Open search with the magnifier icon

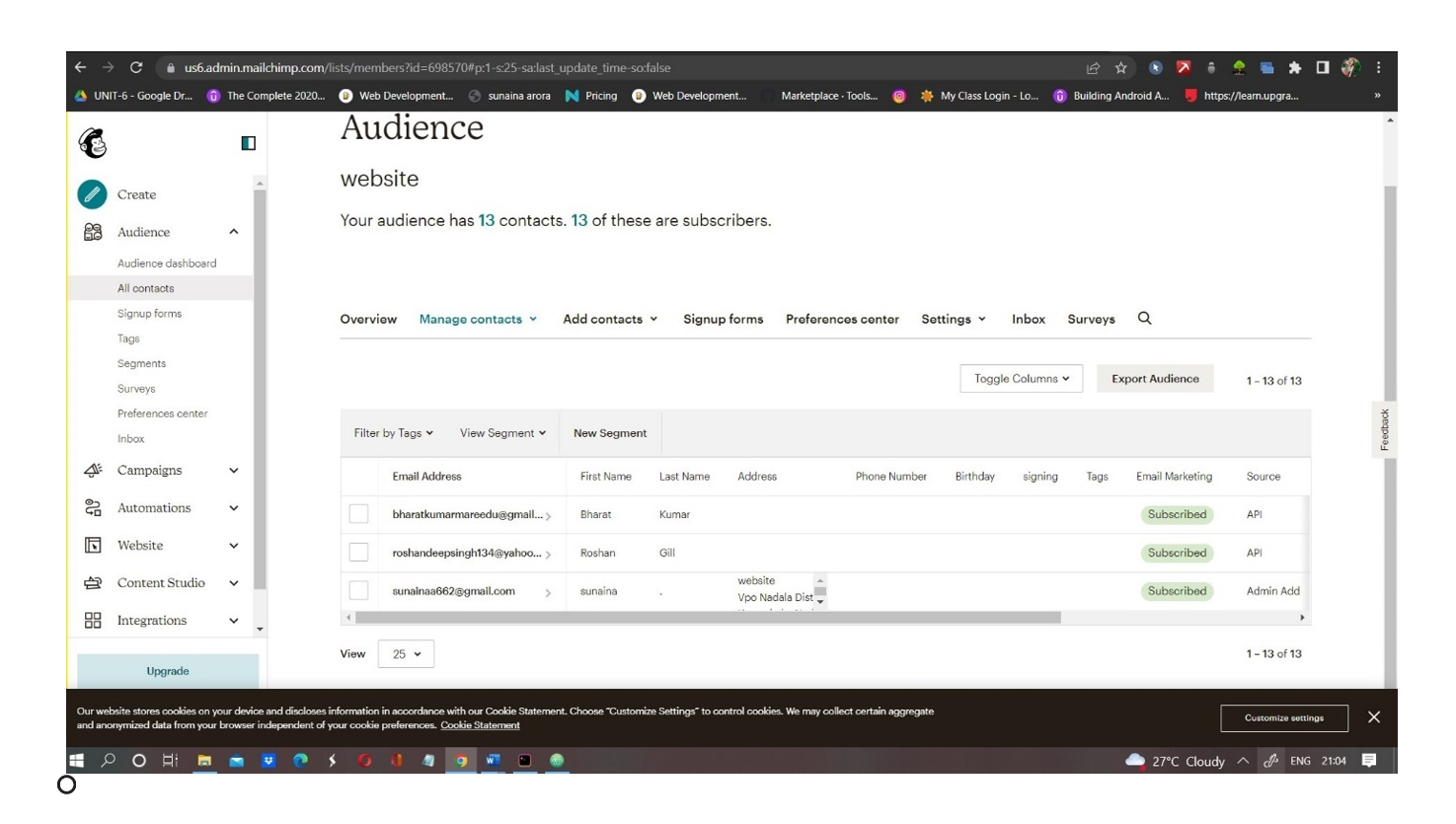click(1144, 319)
